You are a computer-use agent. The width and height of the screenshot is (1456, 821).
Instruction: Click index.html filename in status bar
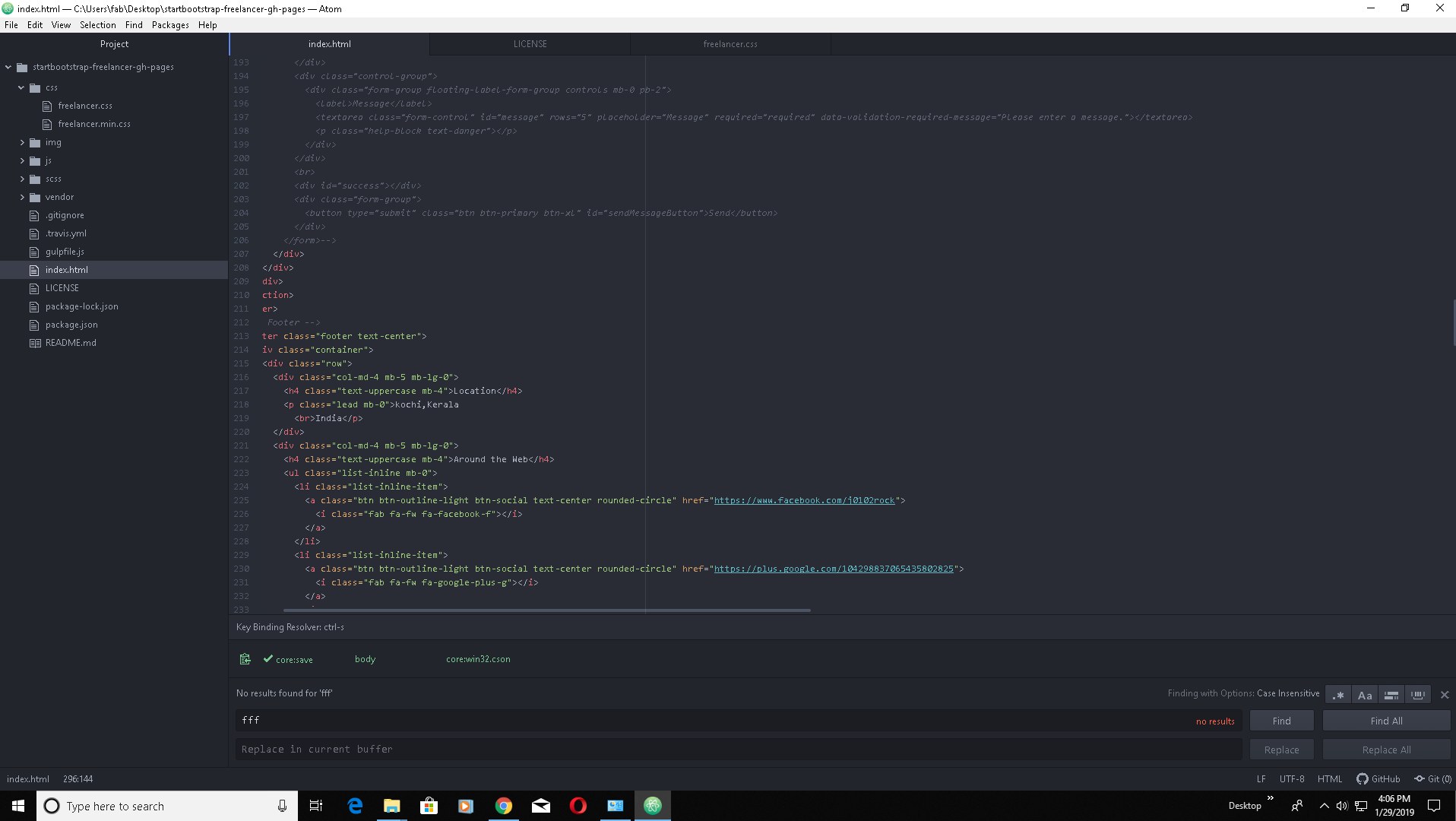point(28,779)
